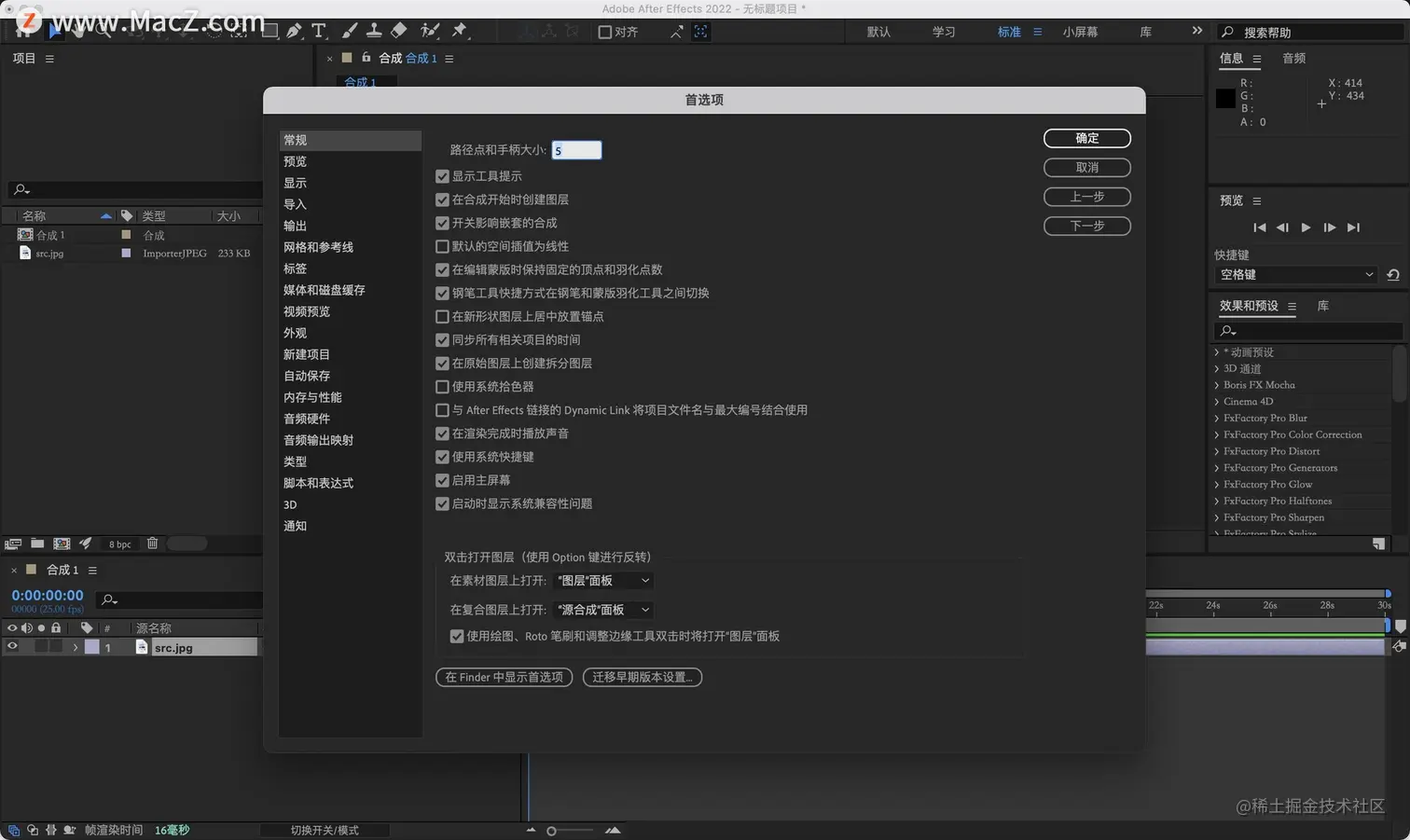Expand the Cinema 4D effects category
Image resolution: width=1410 pixels, height=840 pixels.
click(1216, 401)
